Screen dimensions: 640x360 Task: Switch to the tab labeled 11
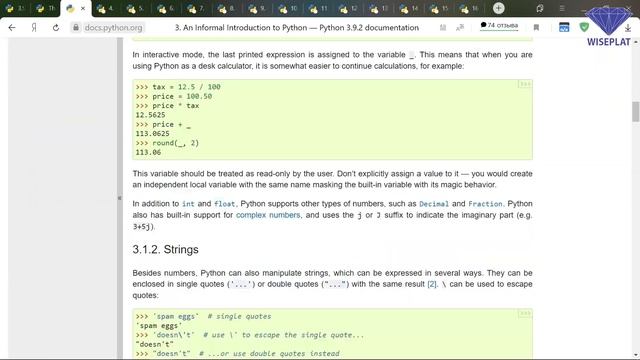click(318, 8)
